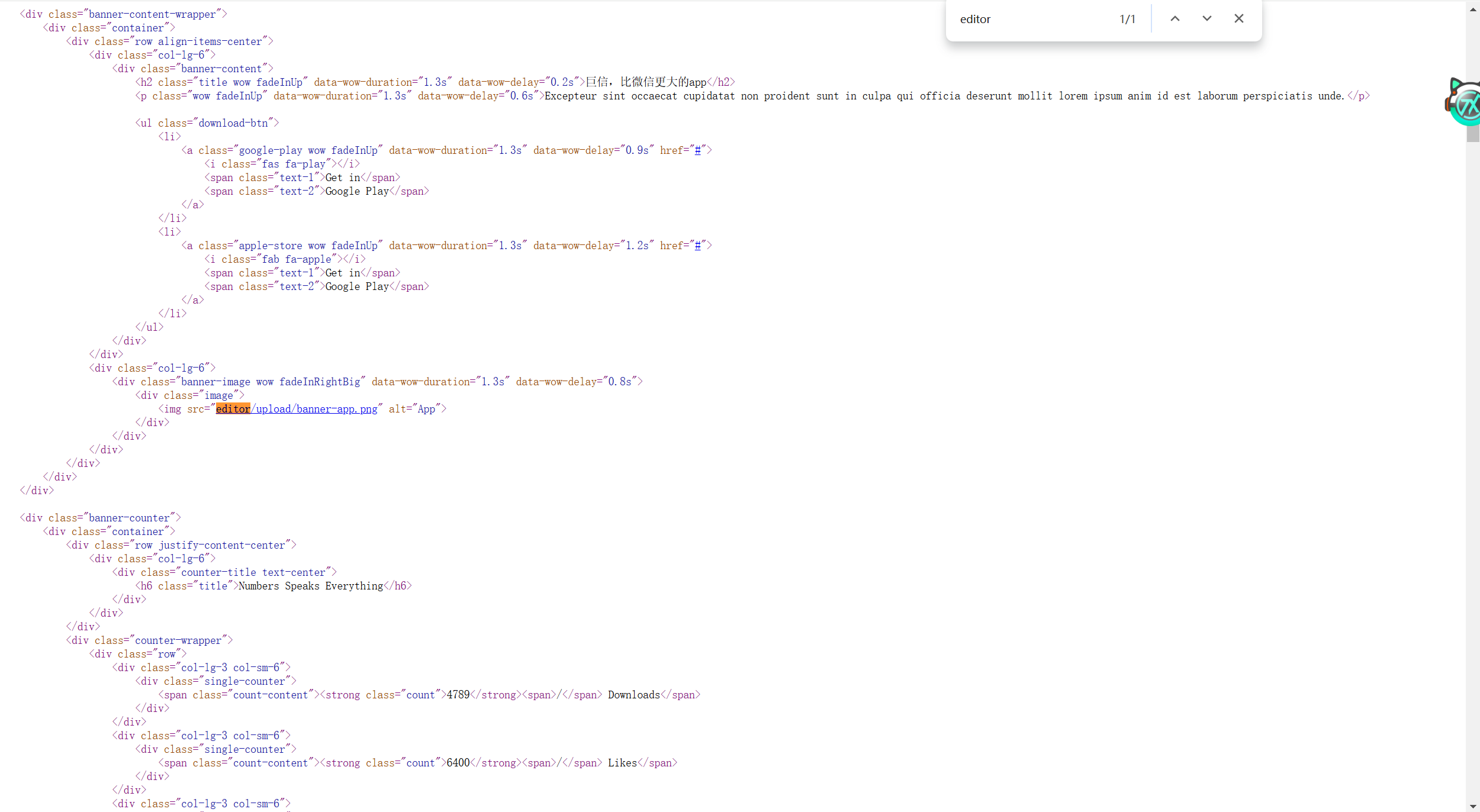Click the highlighted "editor" search match
This screenshot has height=812, width=1480.
click(x=233, y=409)
